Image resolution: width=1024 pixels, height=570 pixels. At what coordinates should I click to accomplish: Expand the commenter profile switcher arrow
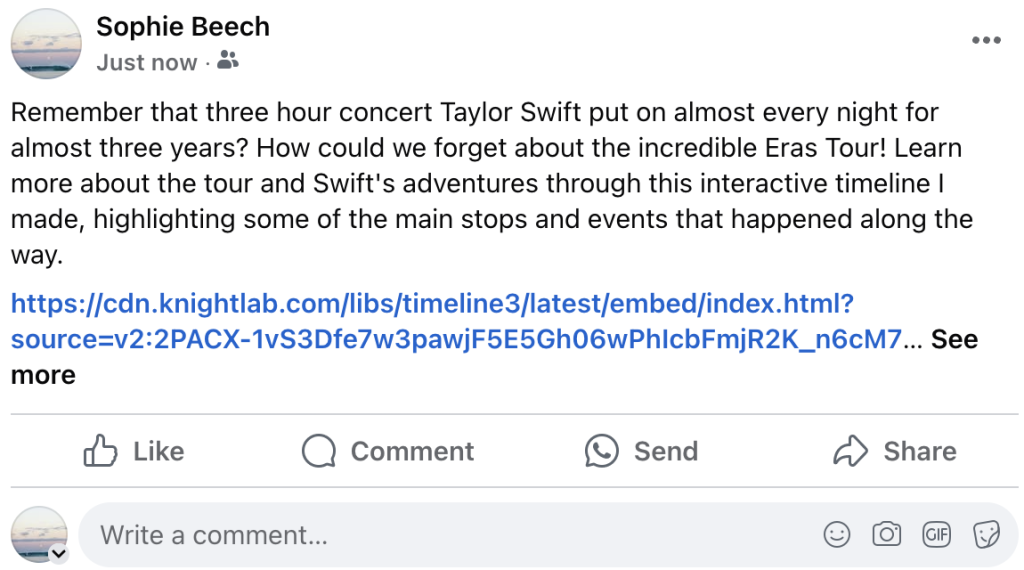(x=58, y=553)
